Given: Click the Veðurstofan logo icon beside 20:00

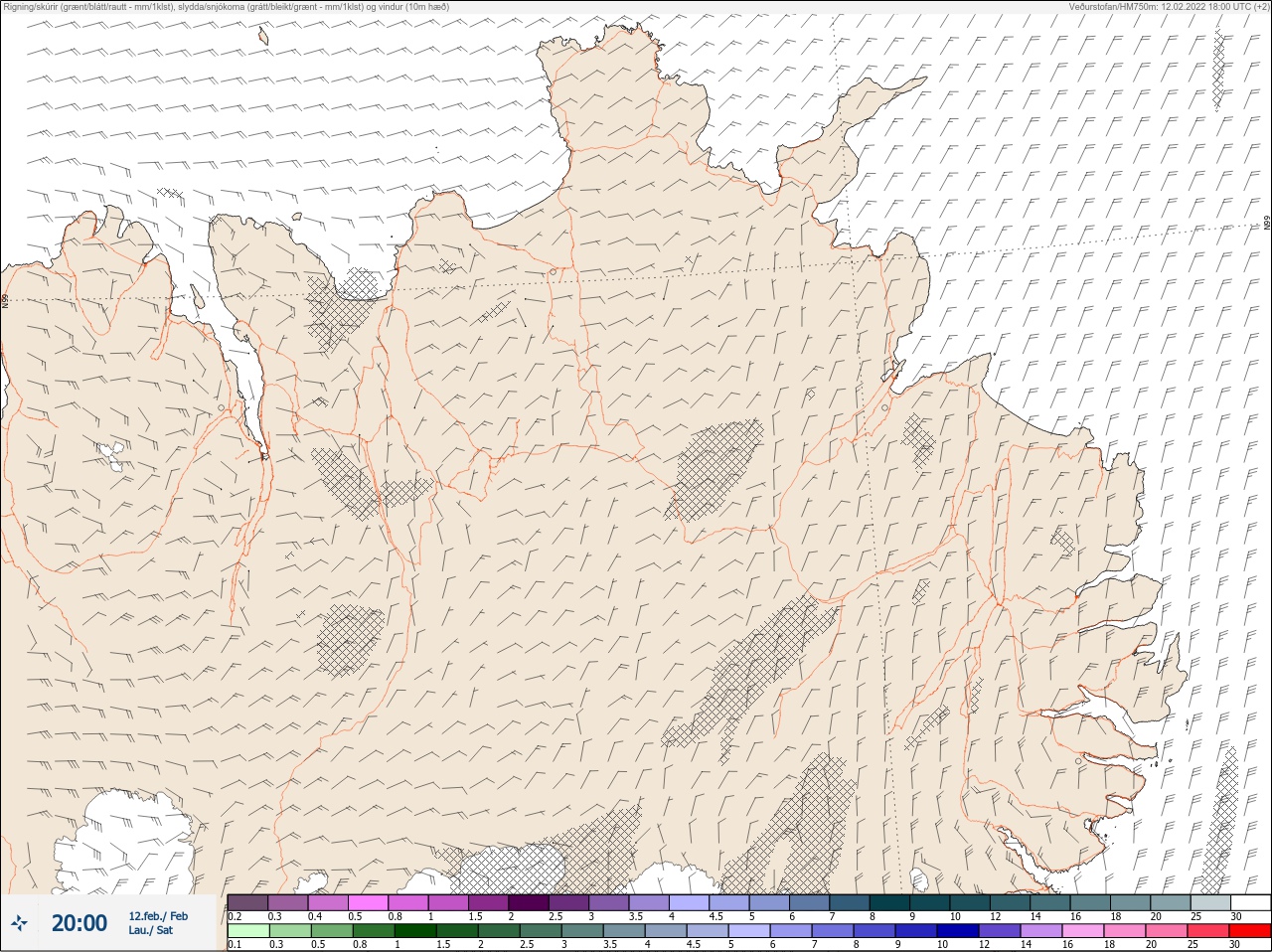Looking at the screenshot, I should (19, 923).
